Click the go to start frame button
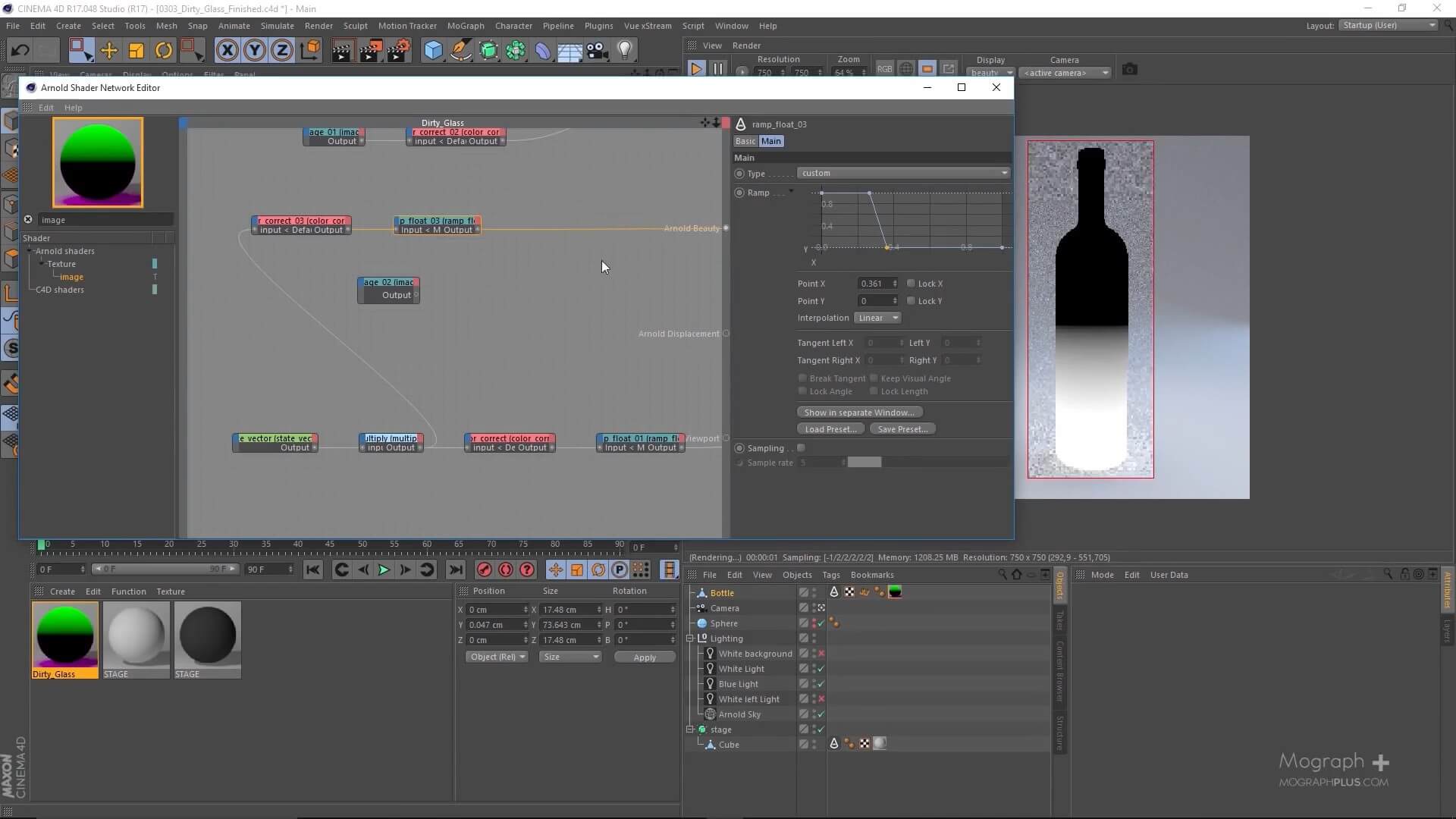Viewport: 1456px width, 819px height. 312,570
